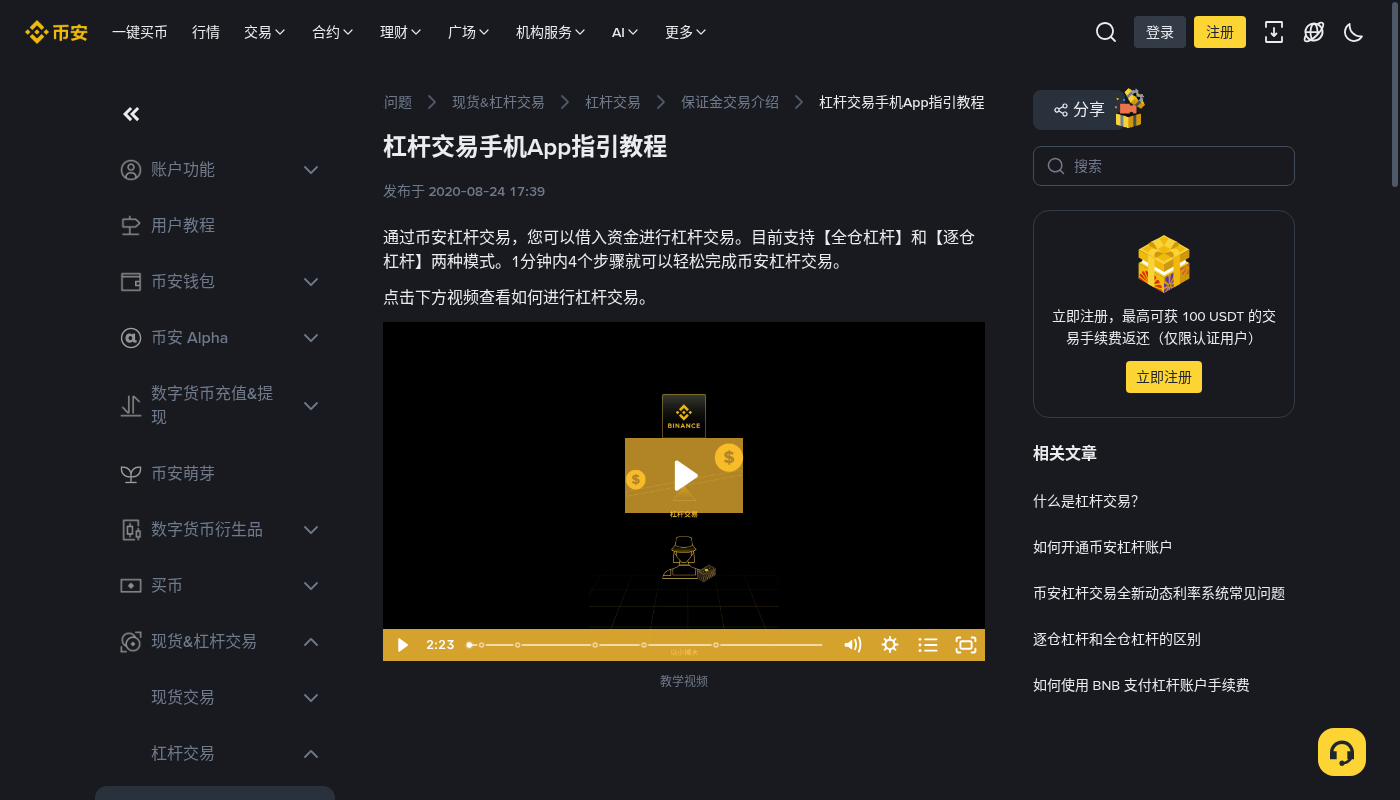Click the 现货&杠杆交易 sidebar icon
Screen dimensions: 1400x800
click(x=131, y=642)
